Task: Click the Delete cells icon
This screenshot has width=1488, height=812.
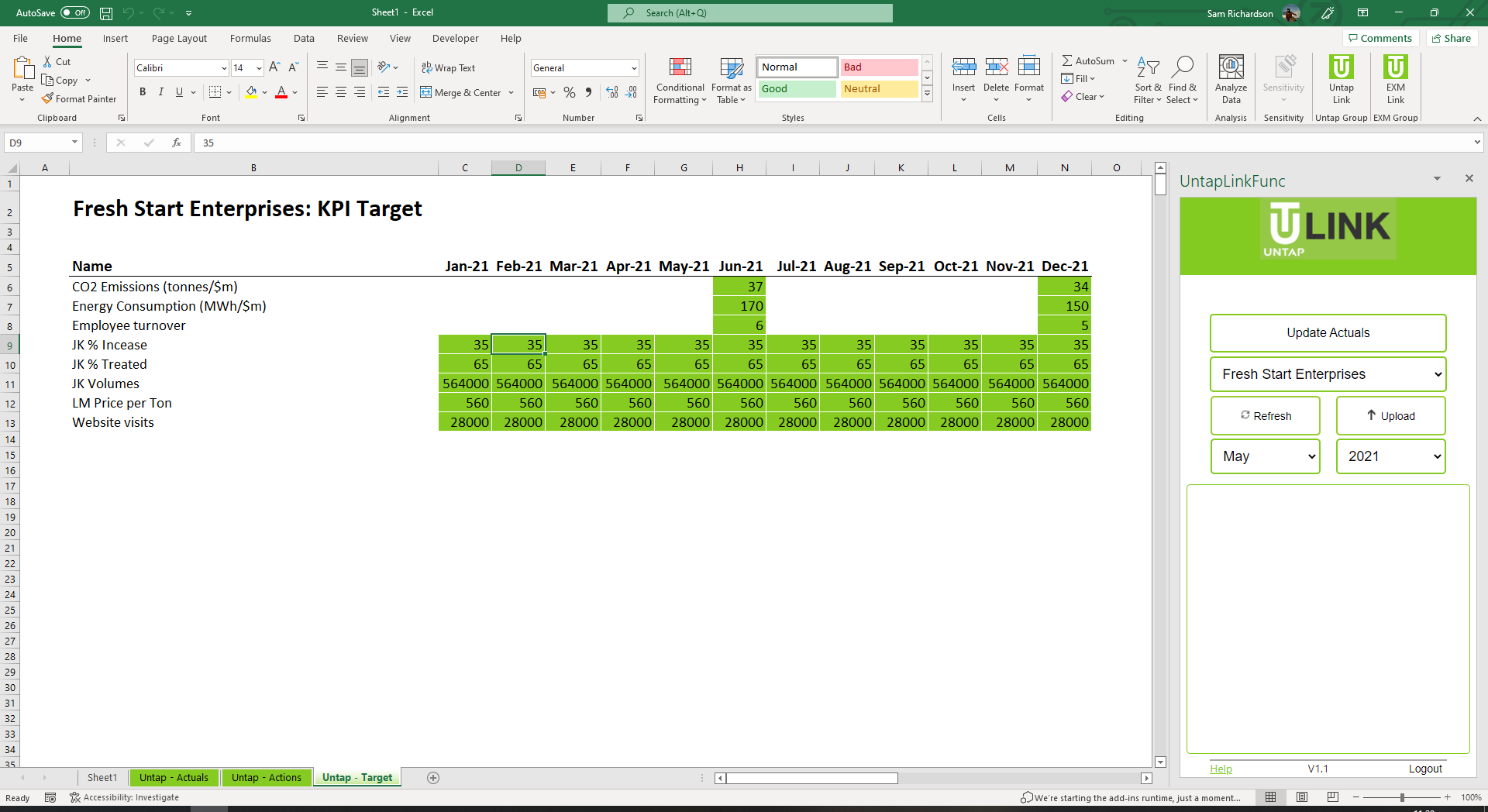Action: (997, 67)
